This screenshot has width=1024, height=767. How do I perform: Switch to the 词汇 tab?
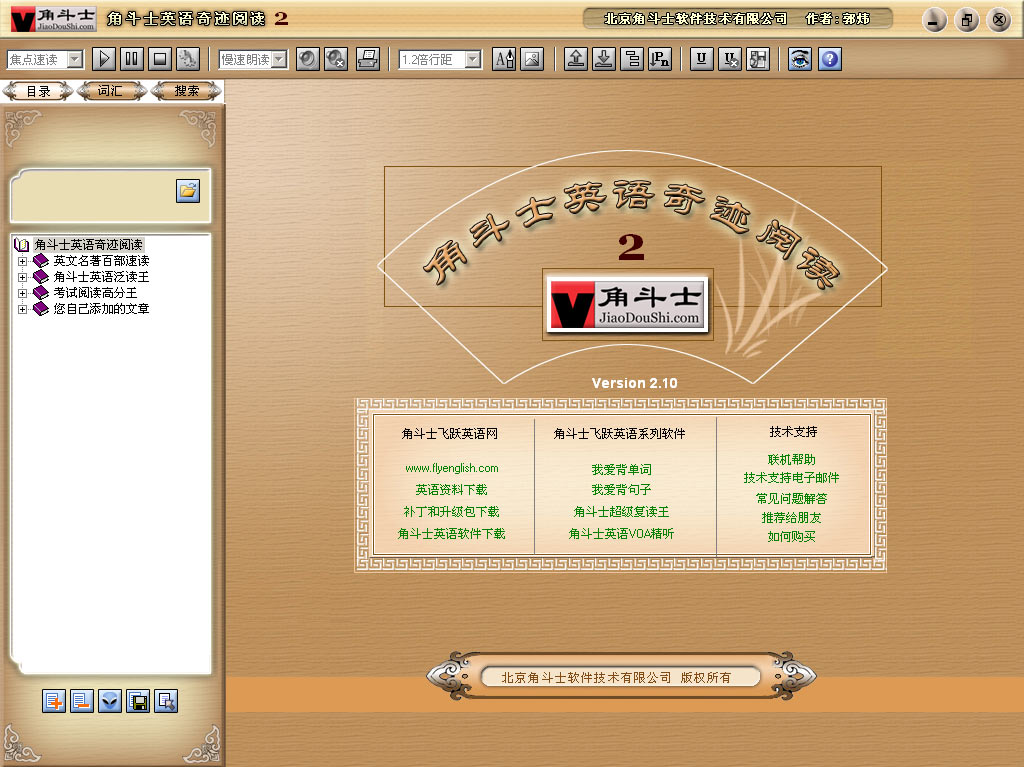coord(110,91)
